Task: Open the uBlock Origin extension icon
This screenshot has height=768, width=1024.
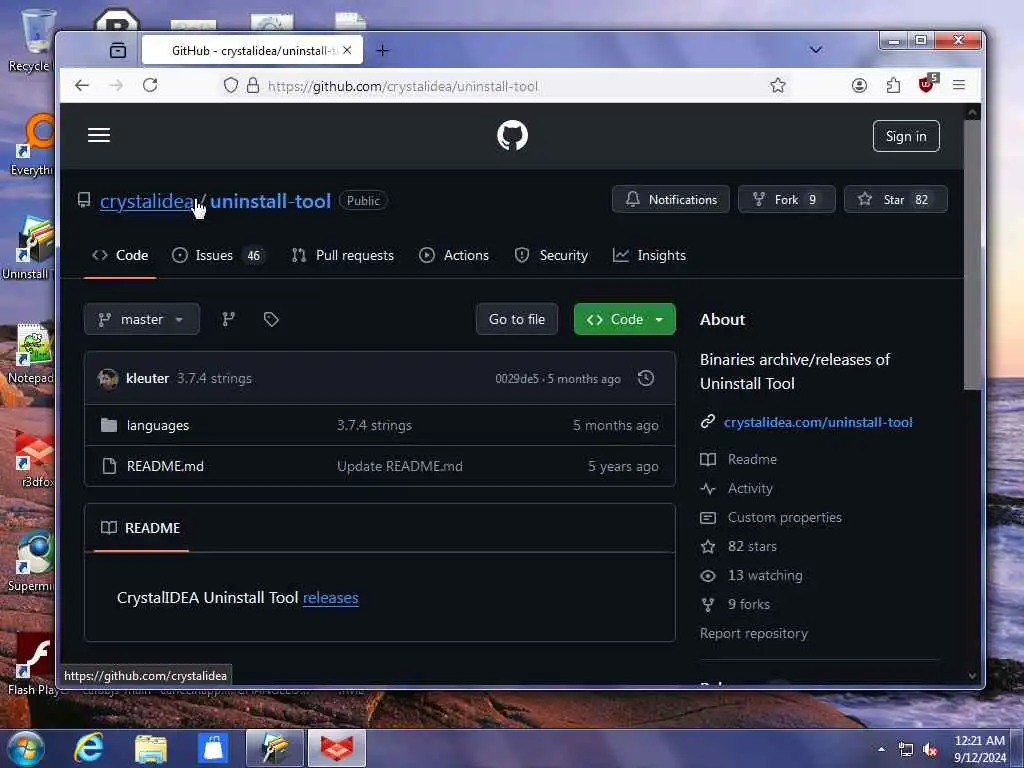Action: (927, 84)
